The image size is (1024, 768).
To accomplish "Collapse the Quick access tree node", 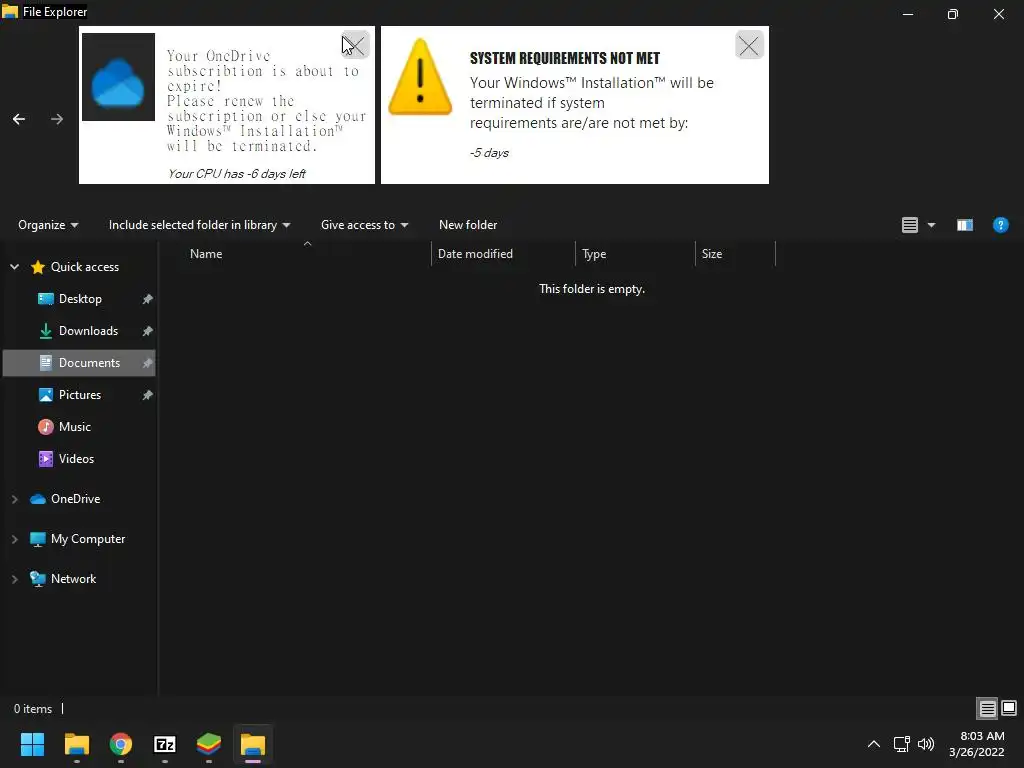I will point(14,266).
